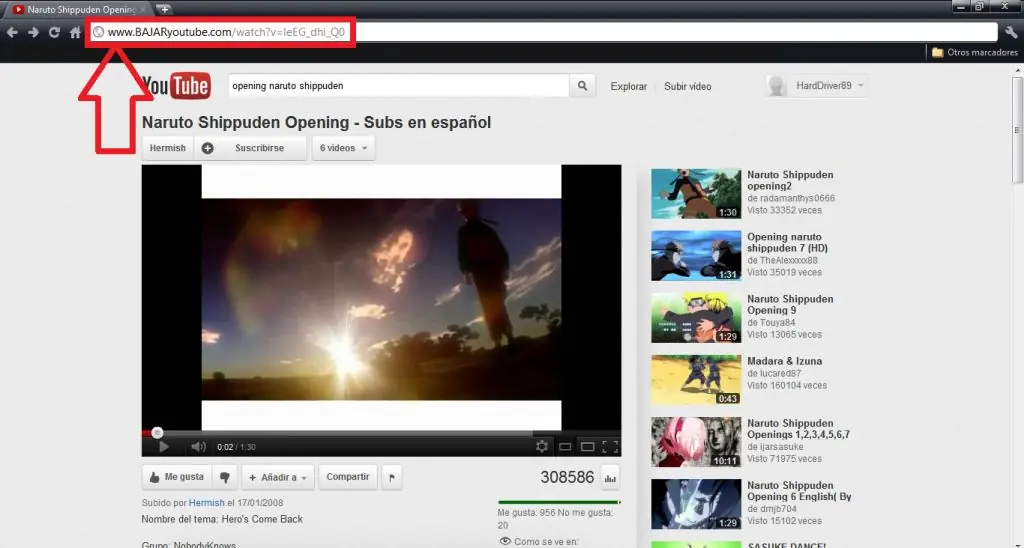Click the video player viewing area

[x=381, y=297]
